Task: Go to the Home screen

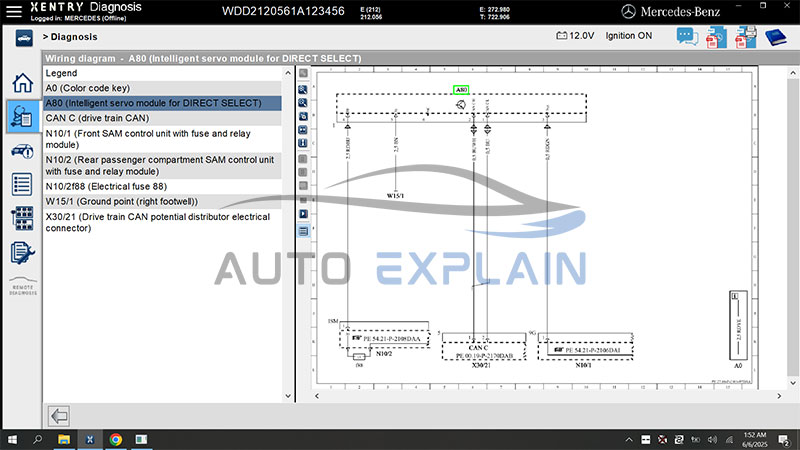Action: click(x=22, y=83)
